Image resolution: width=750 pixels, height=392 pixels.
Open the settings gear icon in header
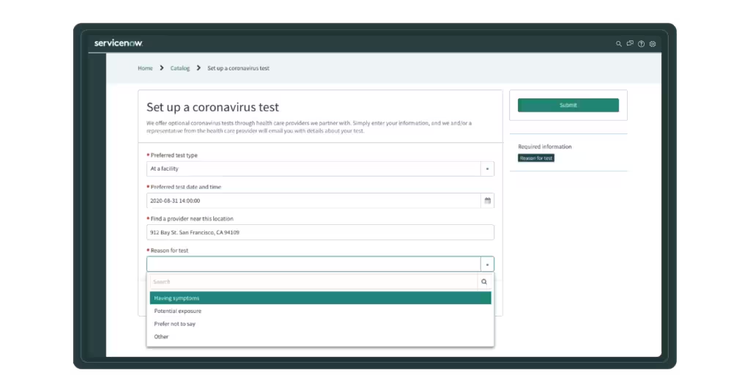[652, 44]
